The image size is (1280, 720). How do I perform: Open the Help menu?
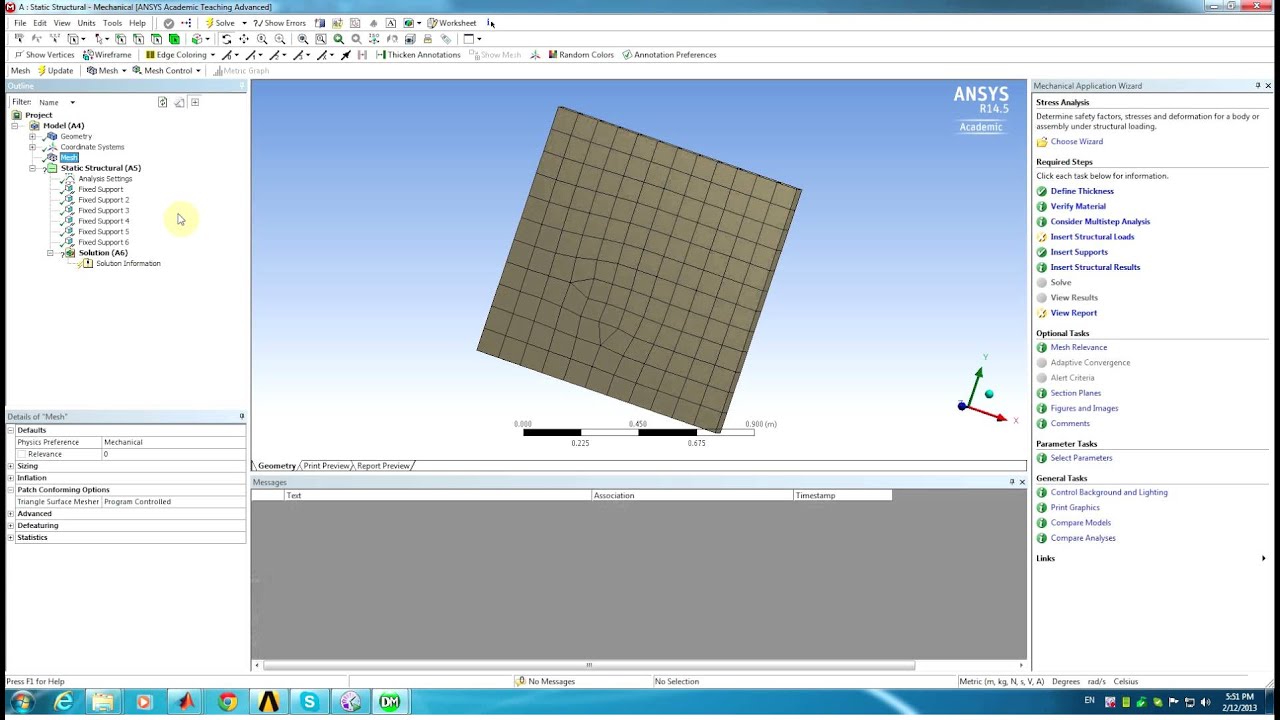pyautogui.click(x=137, y=23)
